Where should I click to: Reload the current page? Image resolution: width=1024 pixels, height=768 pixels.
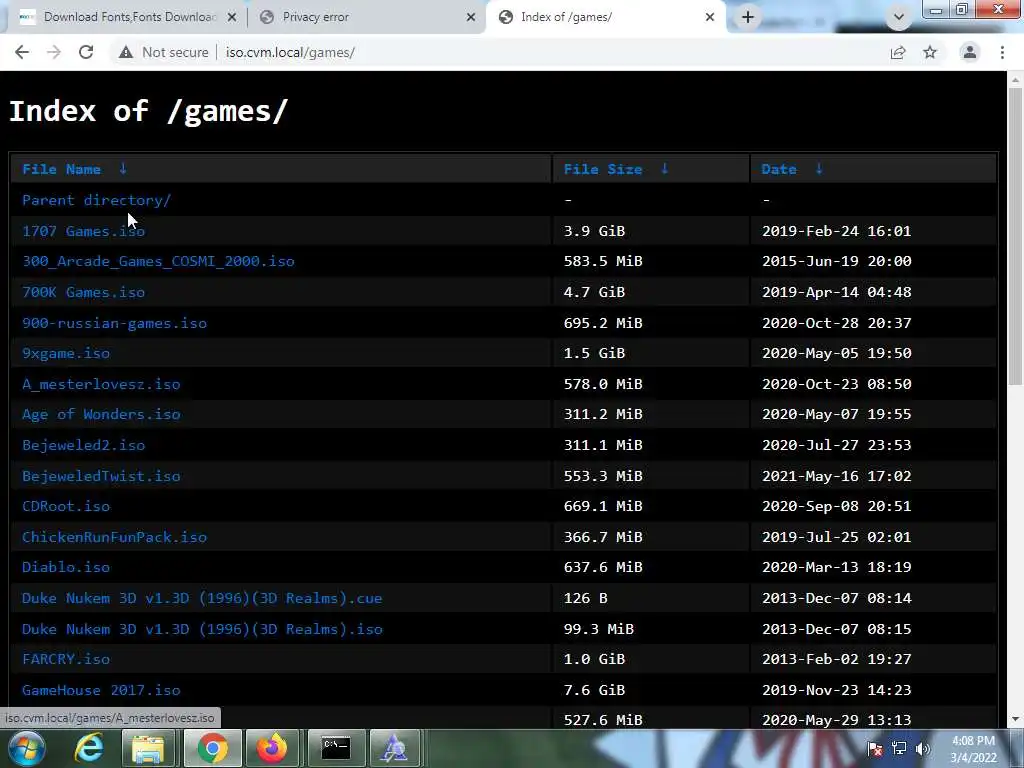tap(86, 52)
